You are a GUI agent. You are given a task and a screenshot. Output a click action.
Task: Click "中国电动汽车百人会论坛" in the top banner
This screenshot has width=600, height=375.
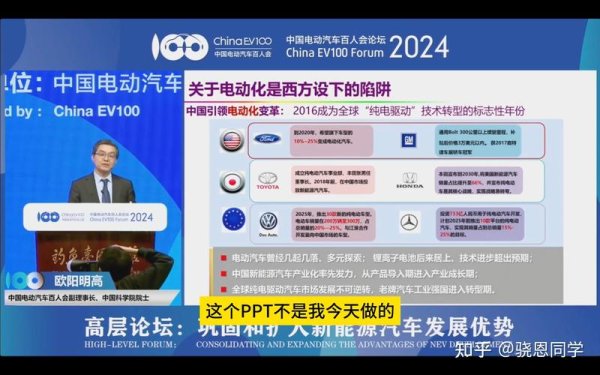(336, 39)
